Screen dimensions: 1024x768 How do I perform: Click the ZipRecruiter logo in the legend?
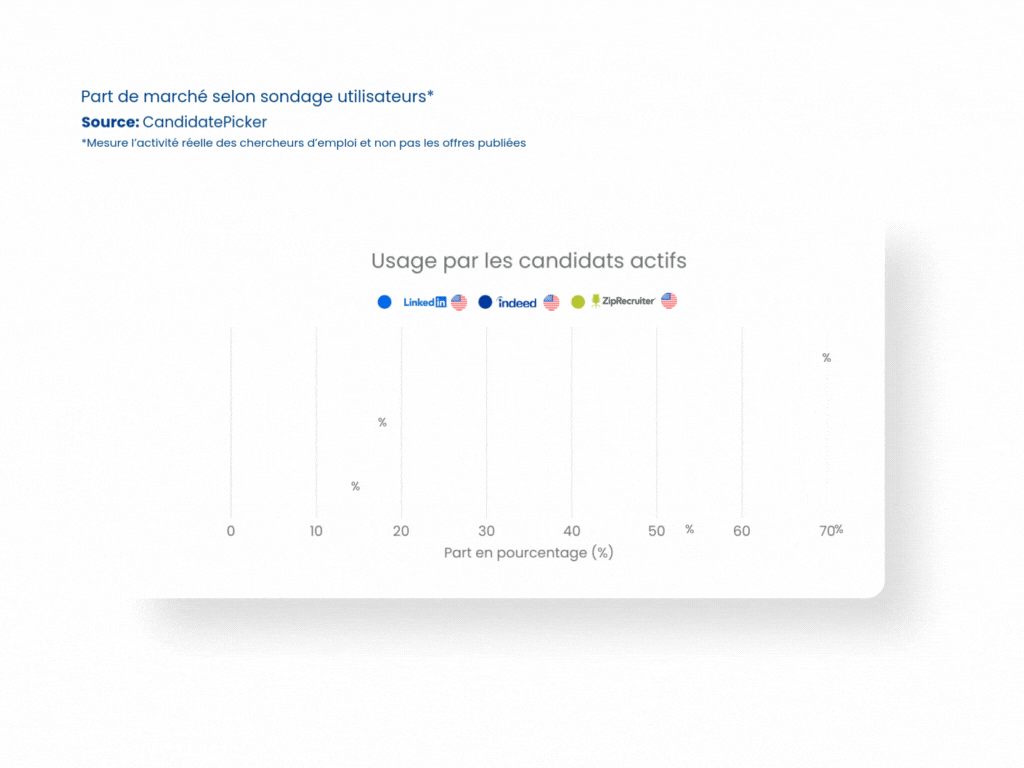click(x=623, y=301)
